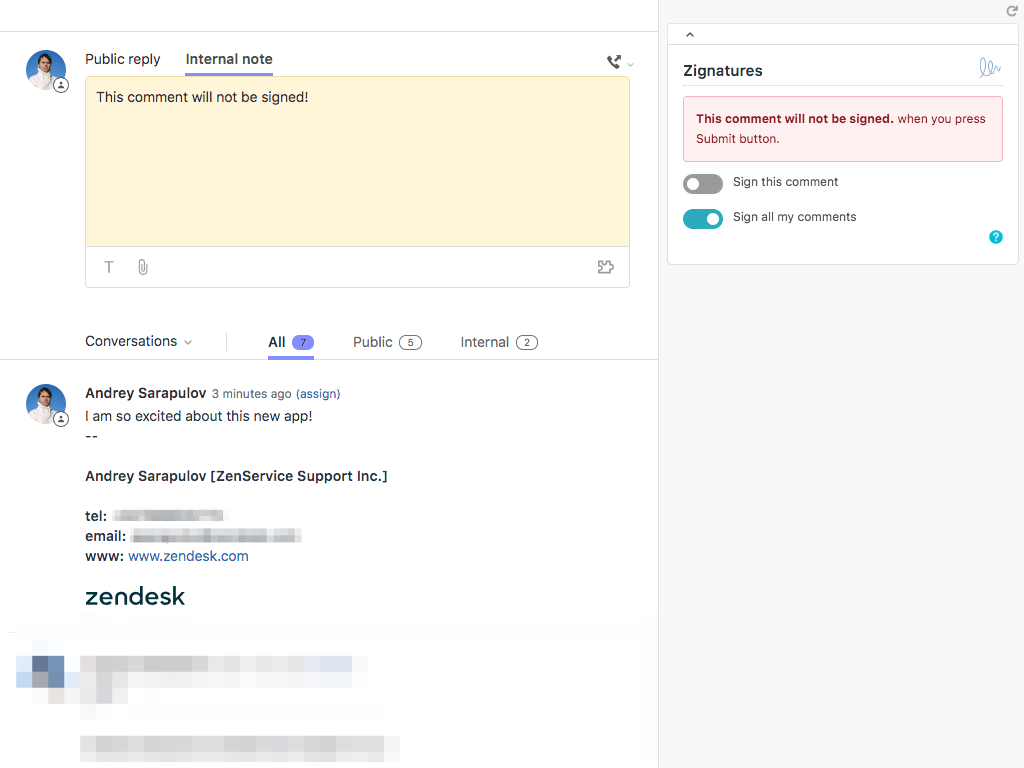Disable the Sign all my comments toggle
Viewport: 1024px width, 768px height.
coord(703,219)
